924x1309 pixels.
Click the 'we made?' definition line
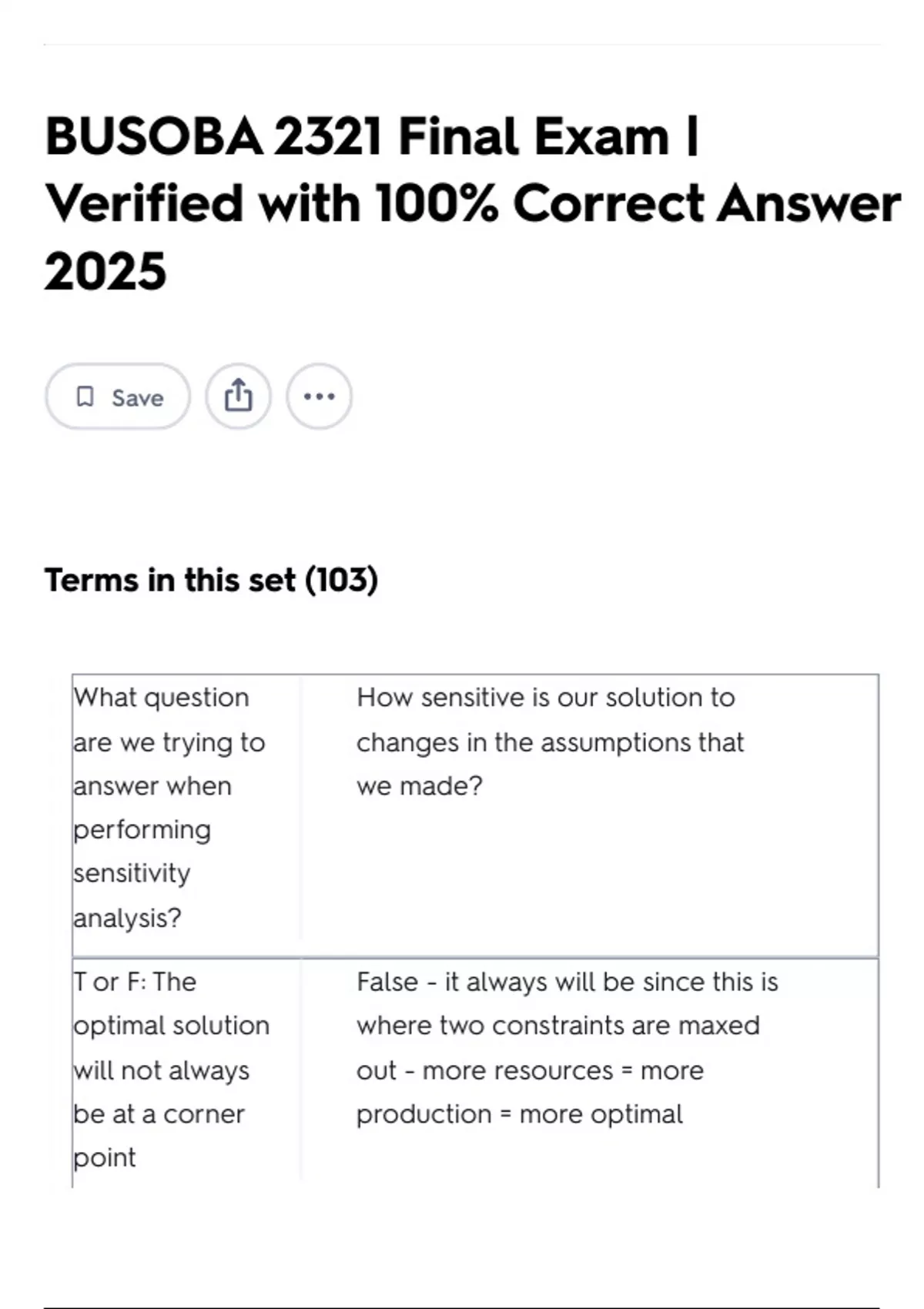point(419,786)
